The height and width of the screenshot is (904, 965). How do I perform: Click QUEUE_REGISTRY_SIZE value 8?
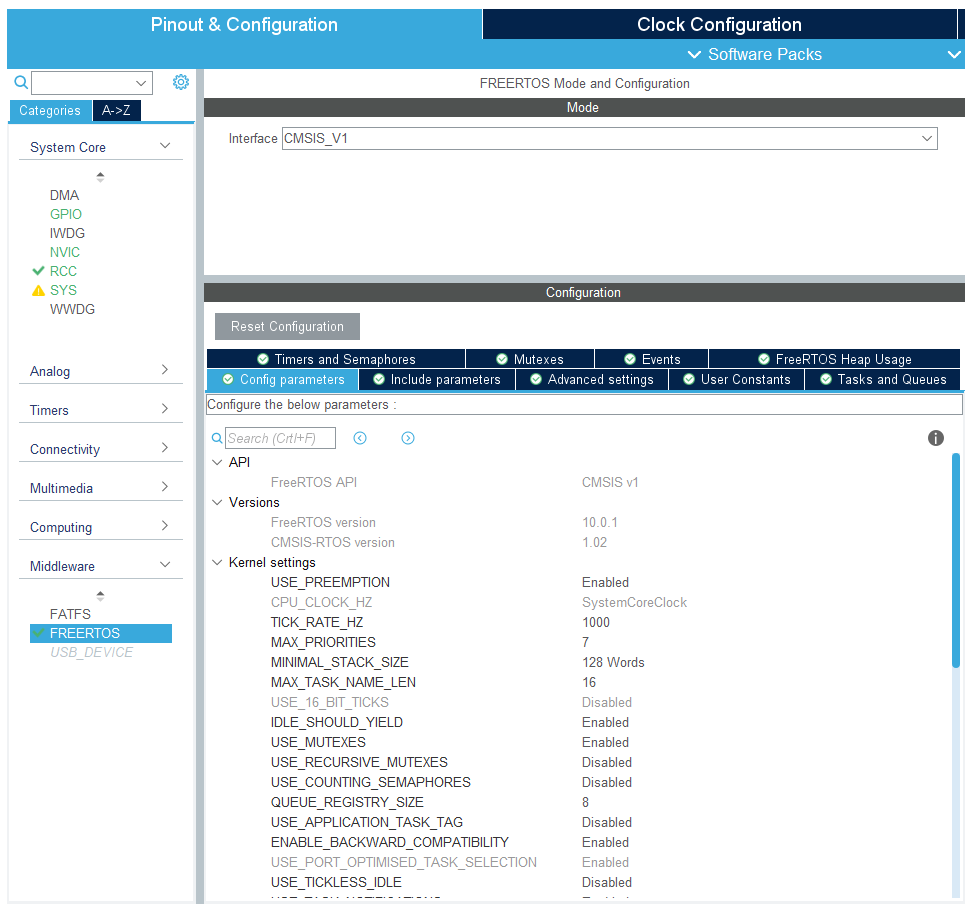[585, 802]
